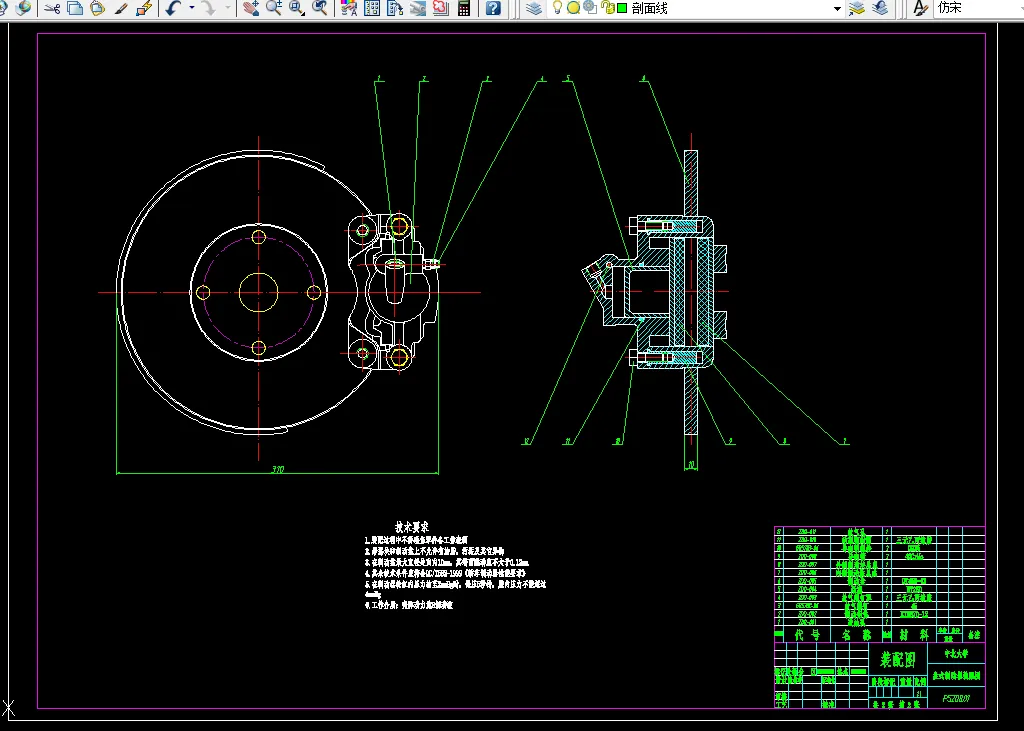Click the Layer Previous button

[x=879, y=8]
